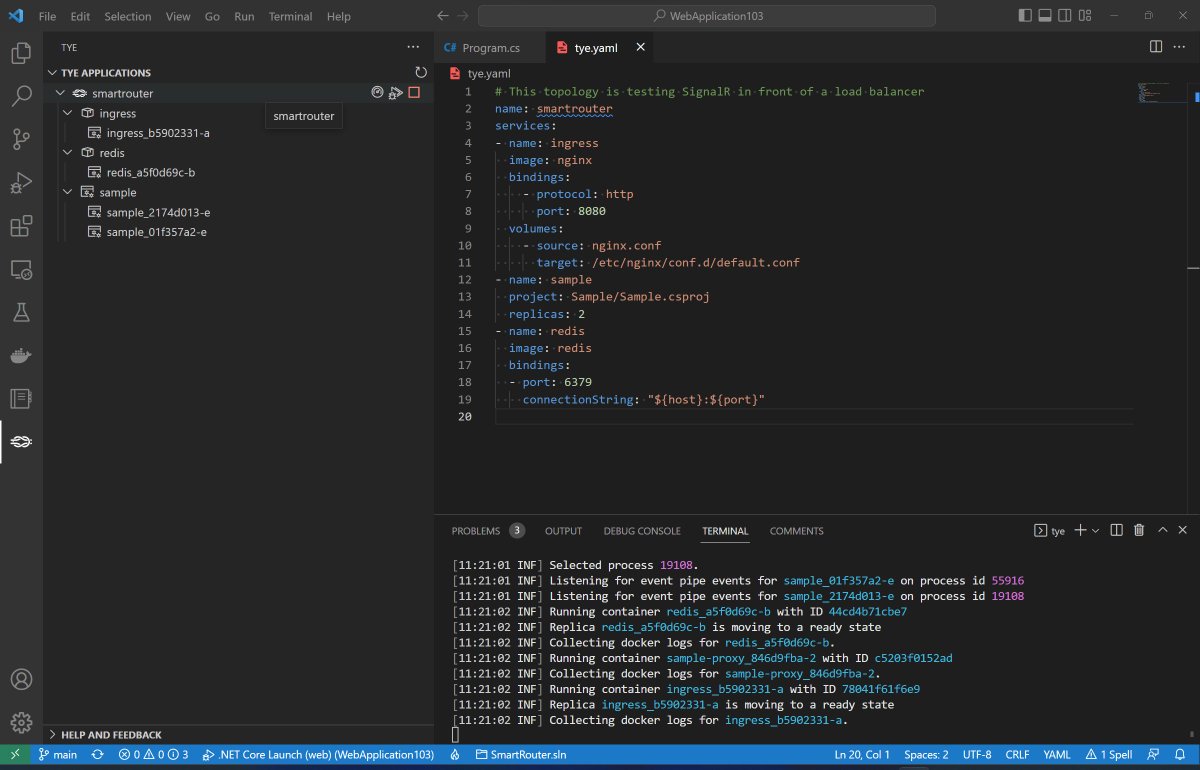Viewport: 1200px width, 770px height.
Task: Toggle secondary side bar visibility
Action: tap(1066, 16)
